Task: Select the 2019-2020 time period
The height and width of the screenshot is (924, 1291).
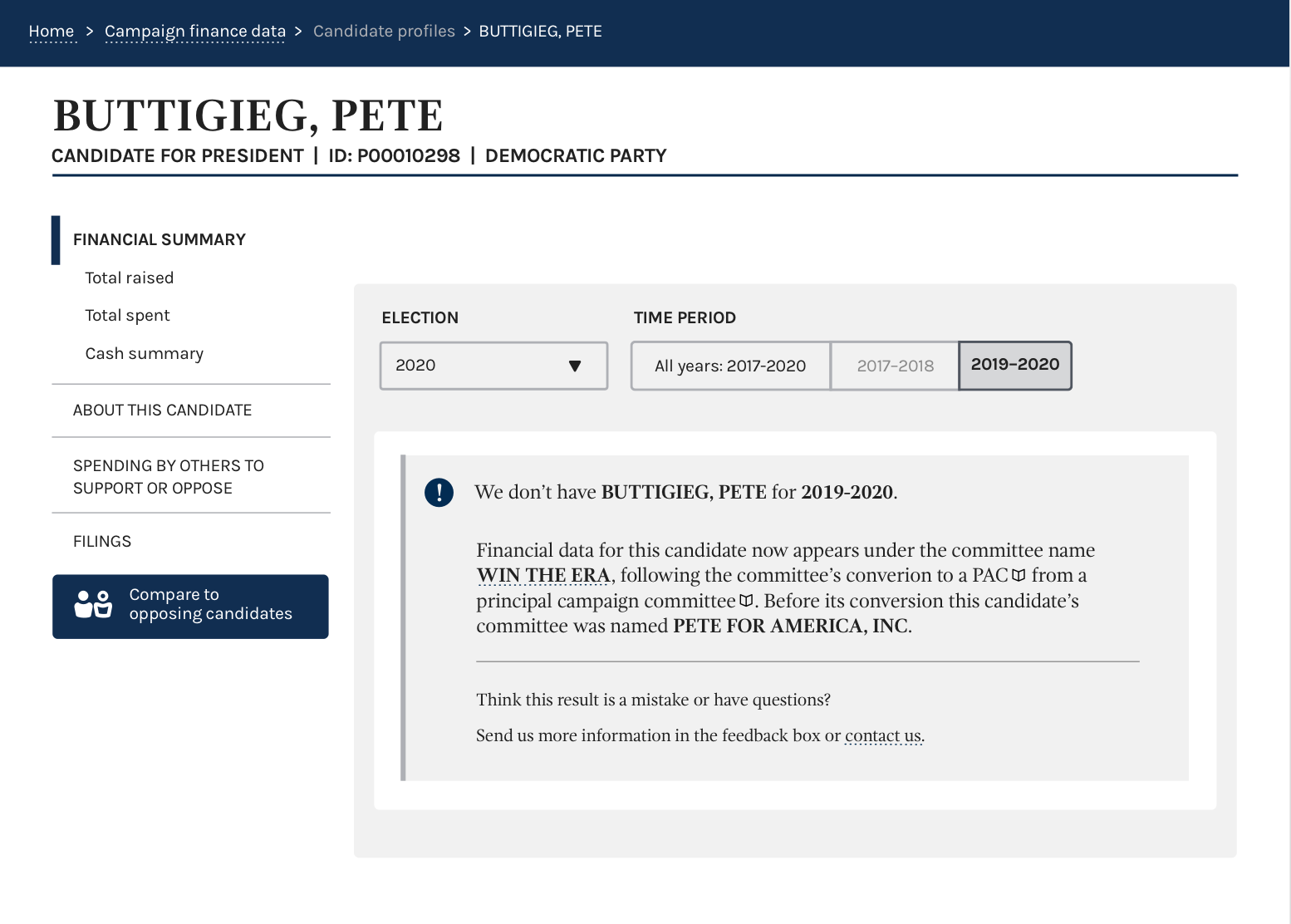Action: 1015,365
